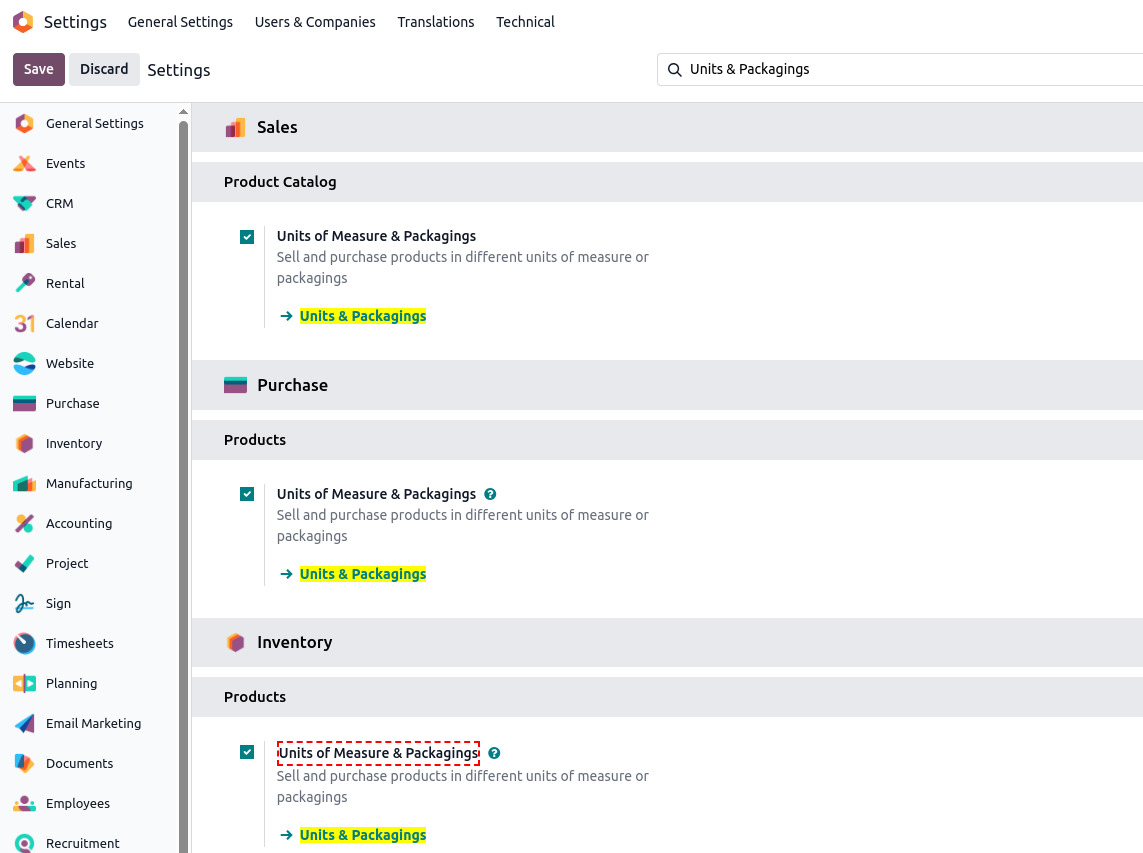Click the Settings breadcrumb title

click(179, 70)
